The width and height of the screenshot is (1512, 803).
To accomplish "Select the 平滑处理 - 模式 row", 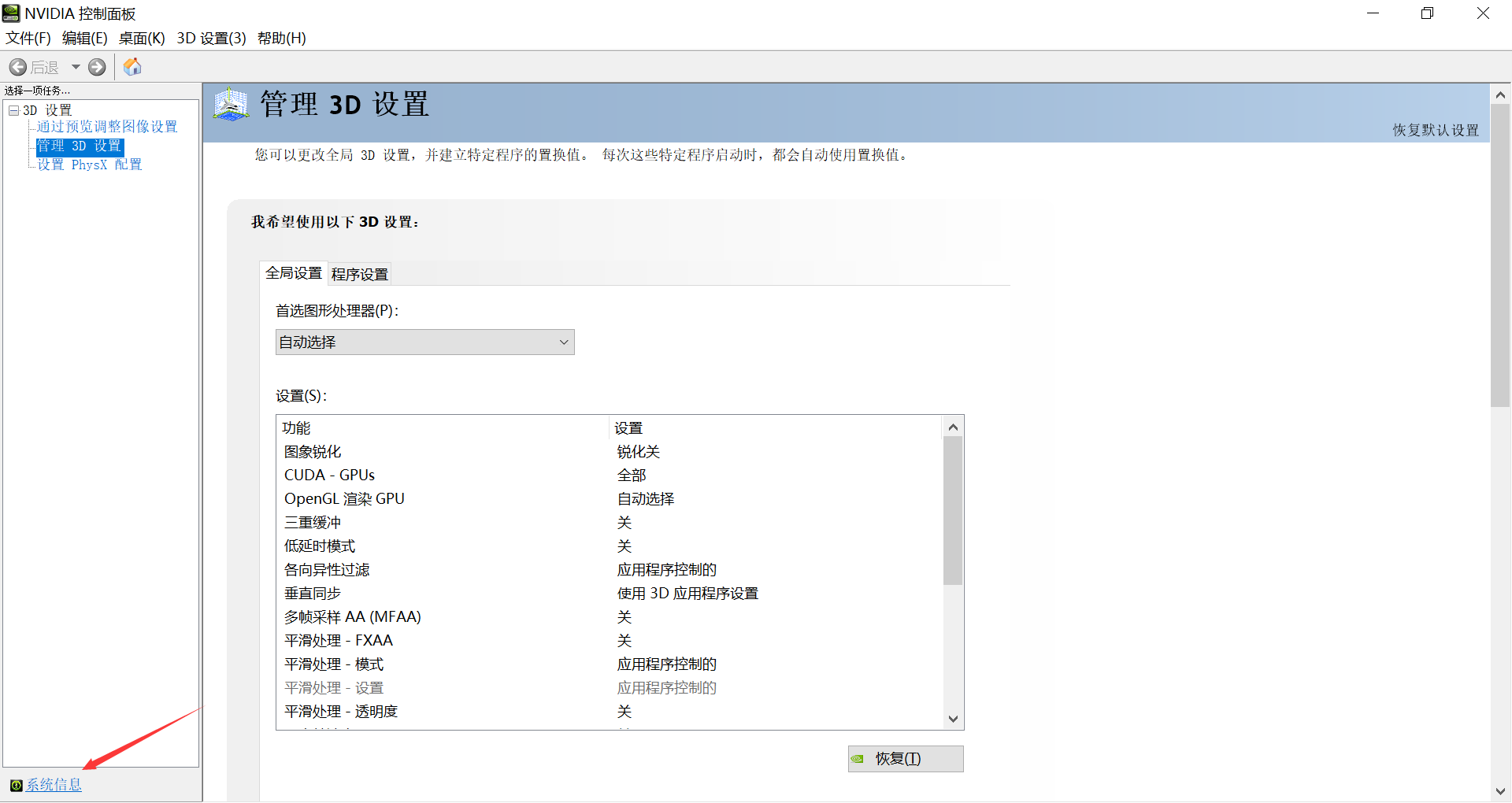I will [610, 664].
